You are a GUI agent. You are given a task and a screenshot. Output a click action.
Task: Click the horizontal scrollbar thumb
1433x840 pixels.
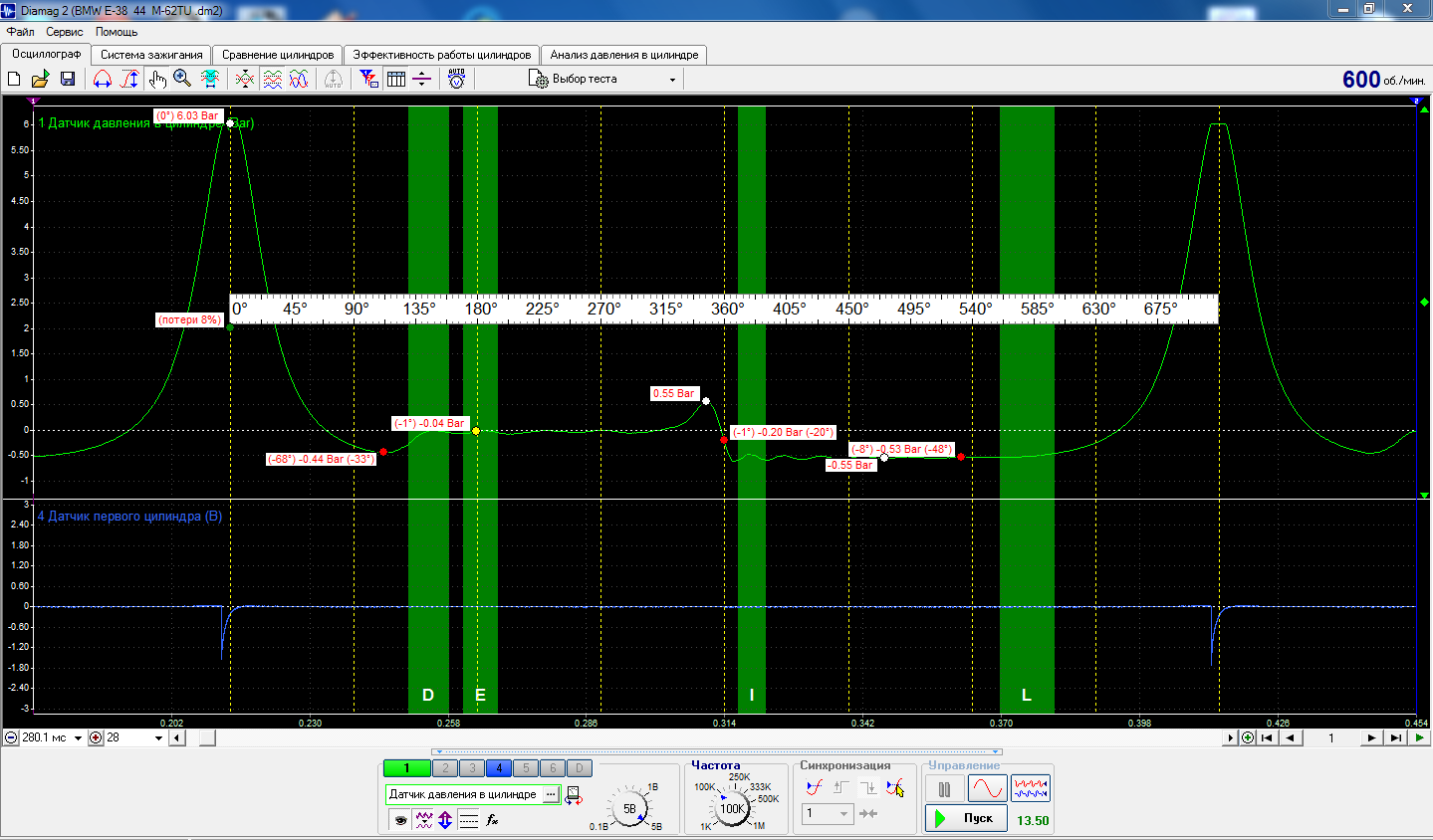[x=207, y=737]
